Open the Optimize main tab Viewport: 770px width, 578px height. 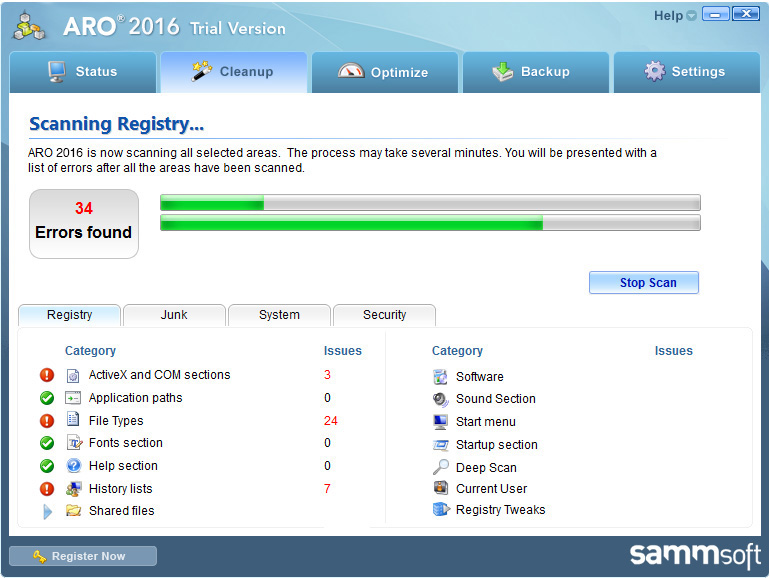pyautogui.click(x=384, y=72)
